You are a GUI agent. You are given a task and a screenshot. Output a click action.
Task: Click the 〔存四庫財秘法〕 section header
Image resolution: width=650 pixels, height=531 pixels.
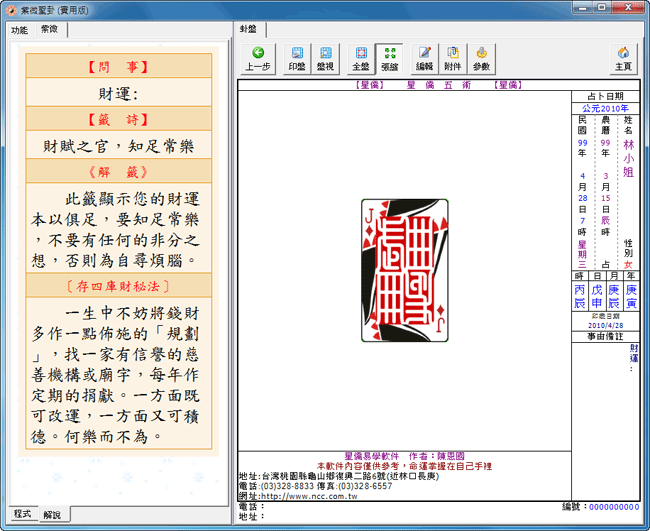tap(119, 286)
